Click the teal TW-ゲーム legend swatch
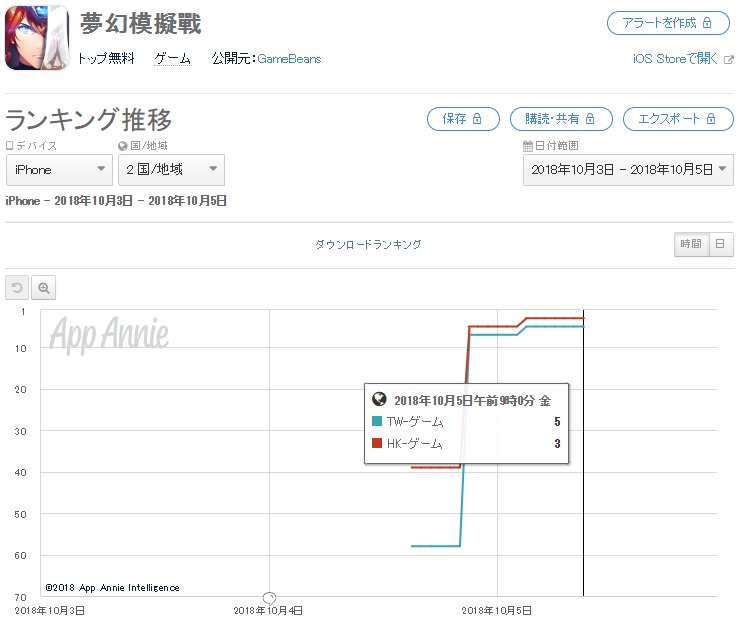The width and height of the screenshot is (740, 622). pos(377,421)
